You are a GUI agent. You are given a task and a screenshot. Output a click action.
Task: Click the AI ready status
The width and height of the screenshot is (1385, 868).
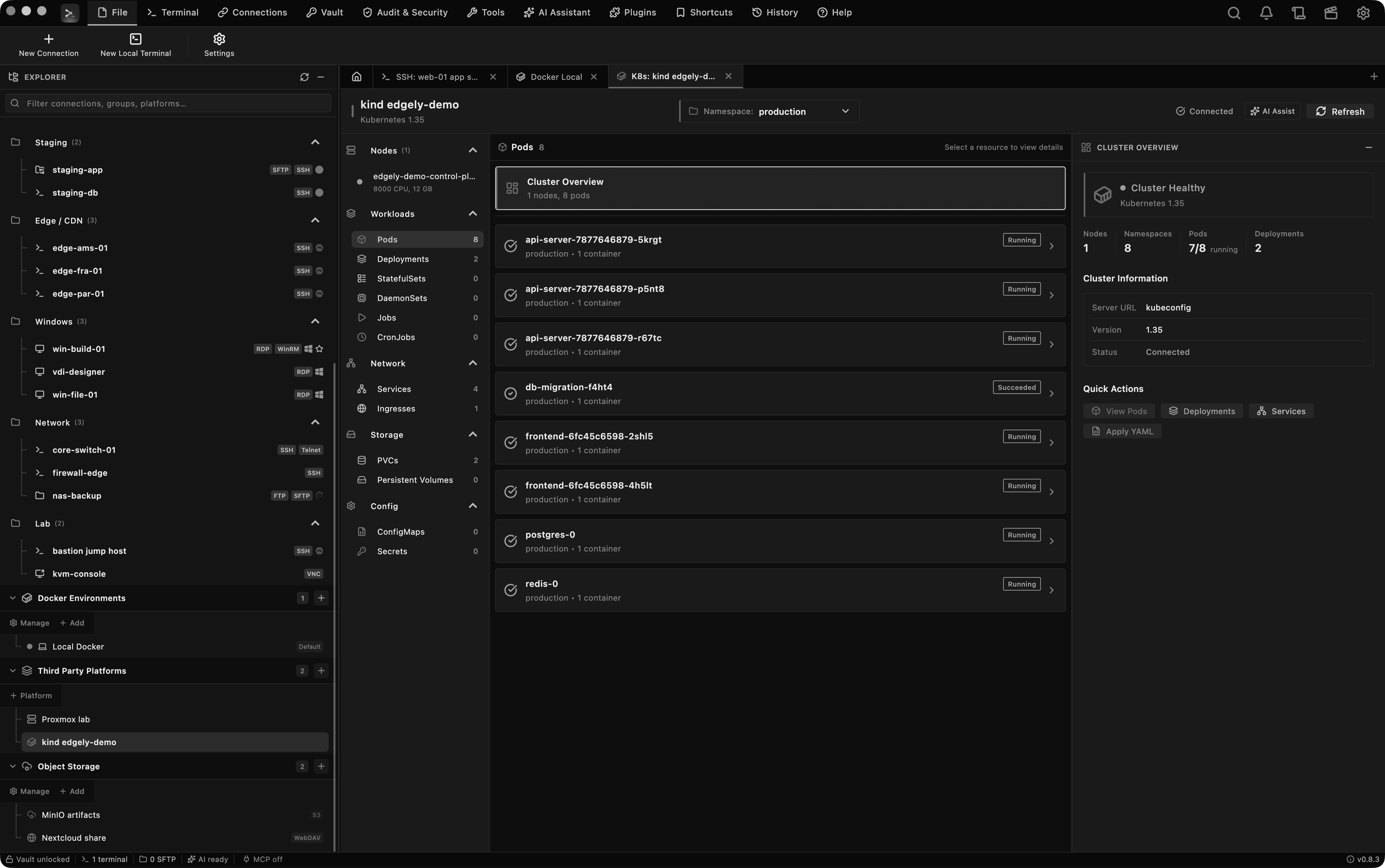207,859
